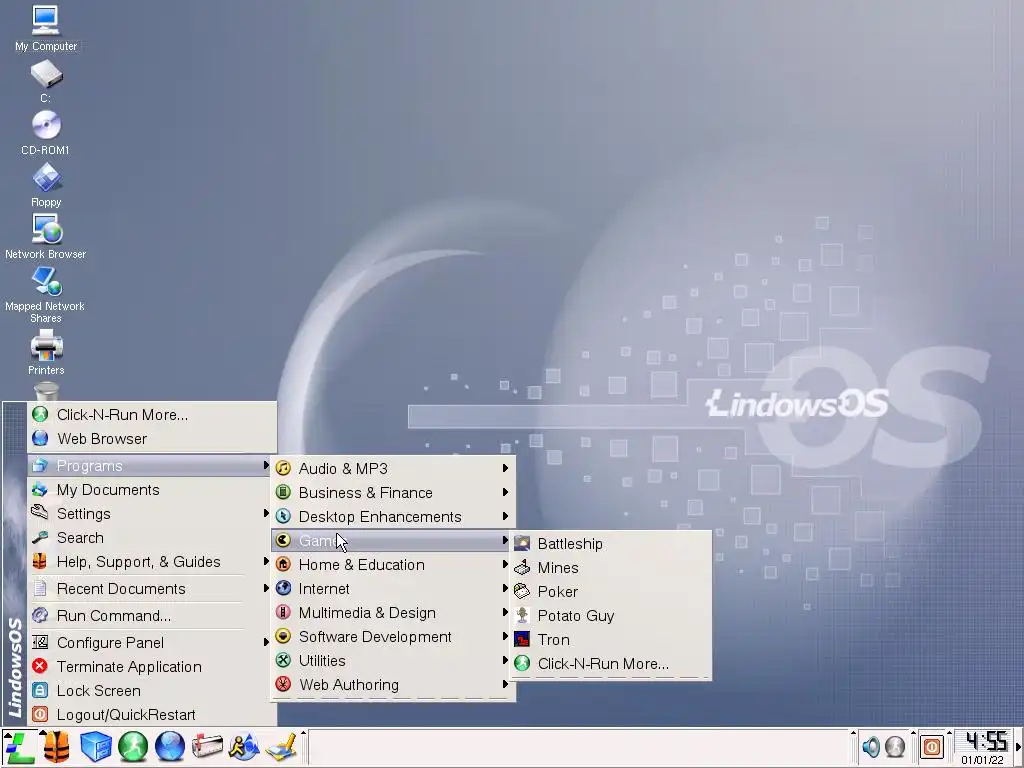Viewport: 1024px width, 768px height.
Task: Launch Potato Guy game
Action: 611,616
